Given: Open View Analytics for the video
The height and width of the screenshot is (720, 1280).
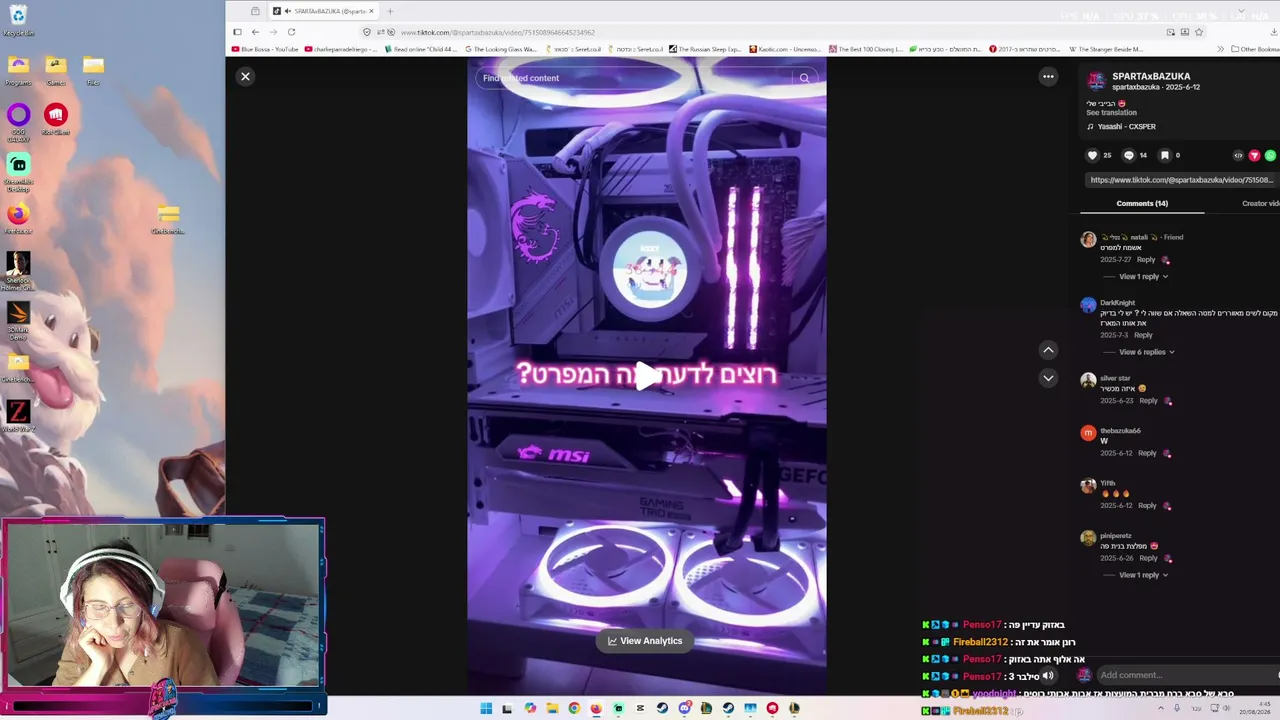Looking at the screenshot, I should tap(645, 641).
